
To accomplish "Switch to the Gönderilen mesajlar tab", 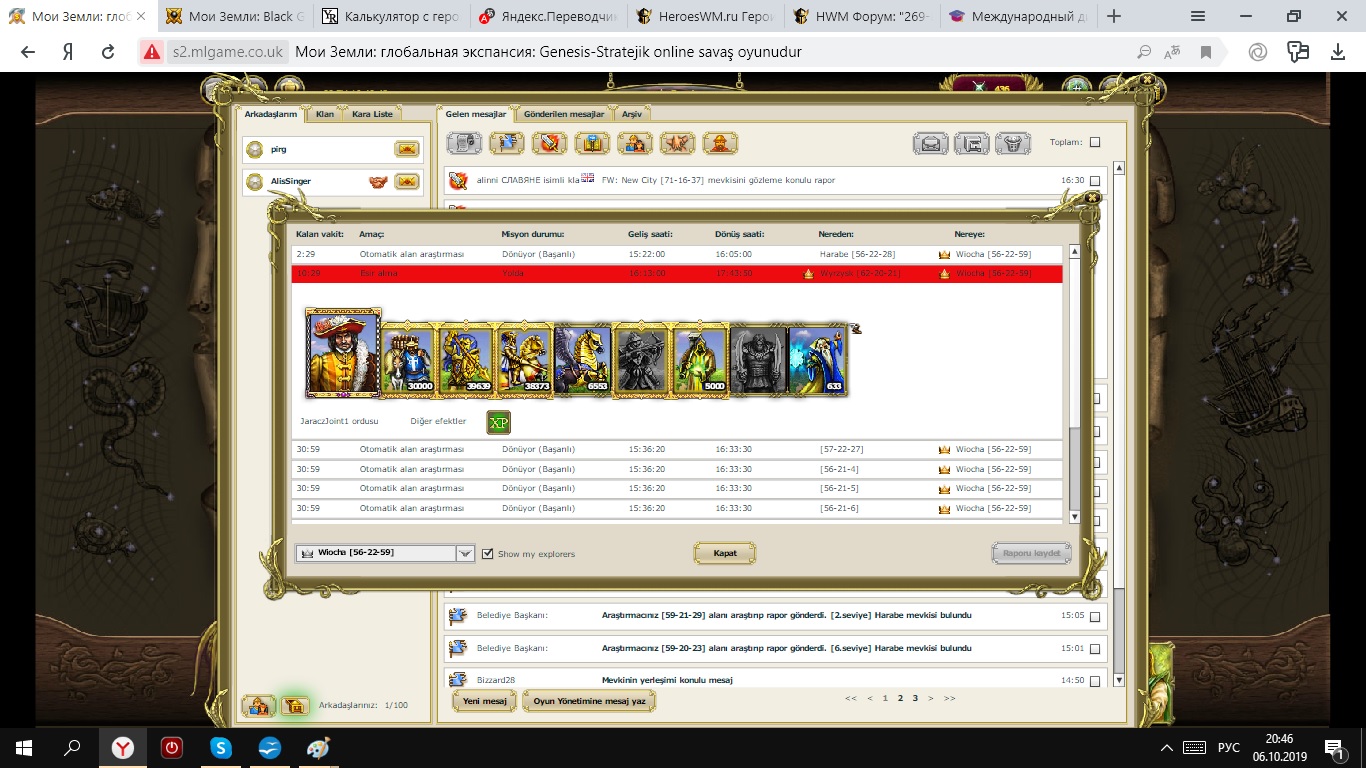I will point(564,114).
